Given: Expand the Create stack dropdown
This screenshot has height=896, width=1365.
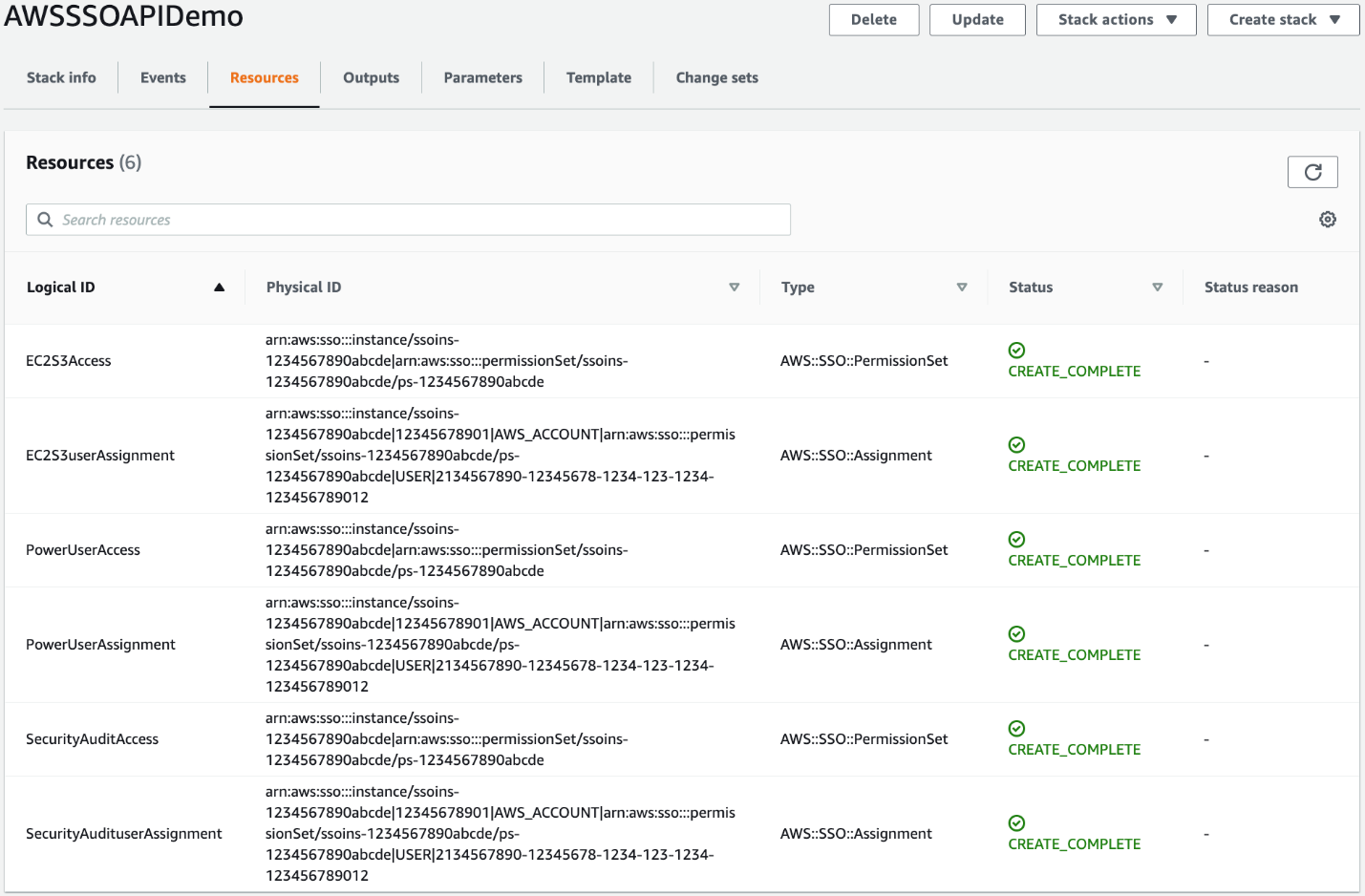Looking at the screenshot, I should [x=1283, y=19].
